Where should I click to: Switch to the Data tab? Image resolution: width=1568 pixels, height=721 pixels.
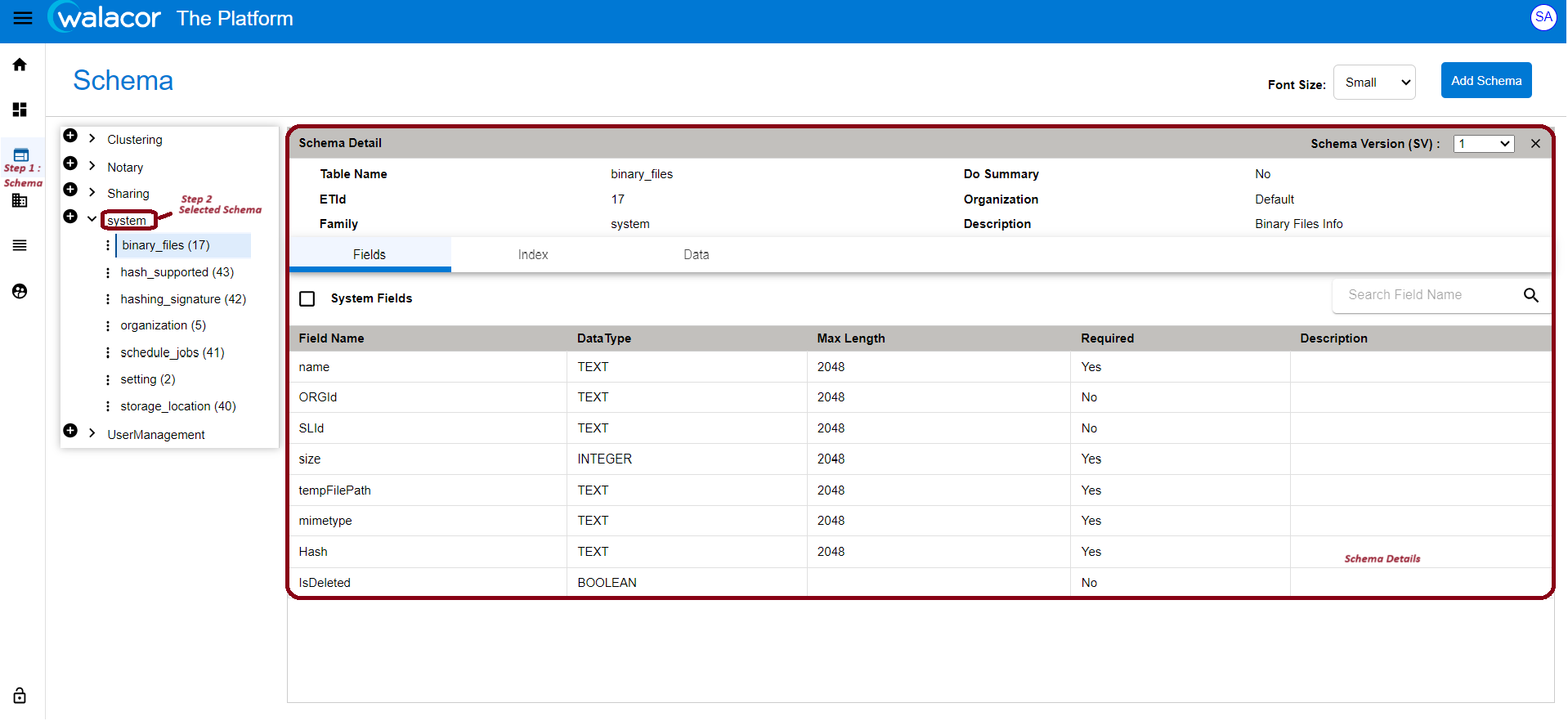pyautogui.click(x=696, y=255)
